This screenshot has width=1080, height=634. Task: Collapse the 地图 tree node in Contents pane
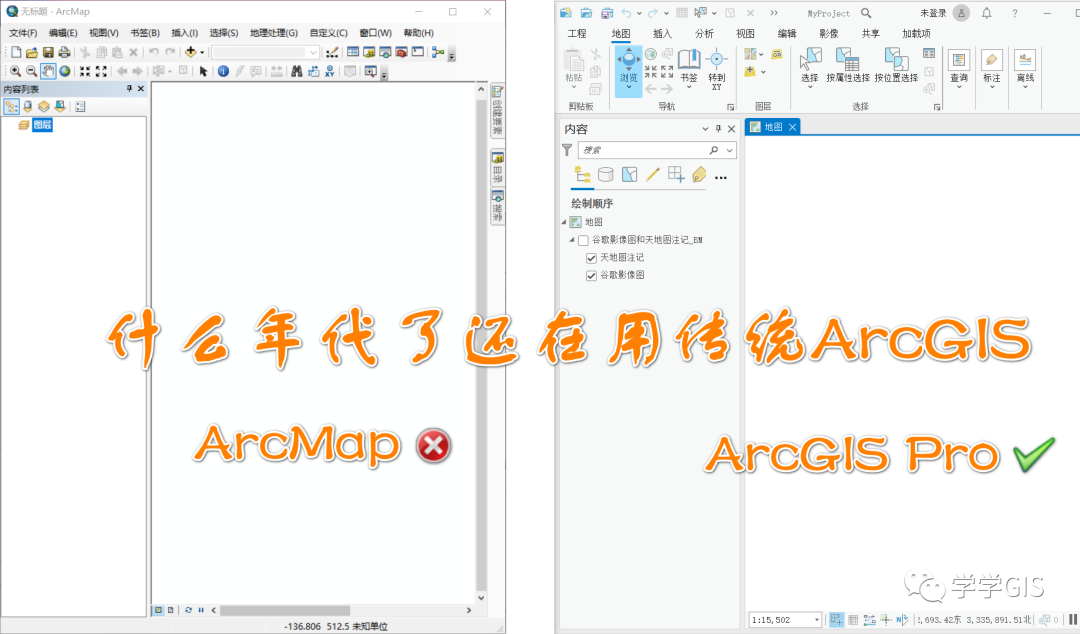click(563, 222)
